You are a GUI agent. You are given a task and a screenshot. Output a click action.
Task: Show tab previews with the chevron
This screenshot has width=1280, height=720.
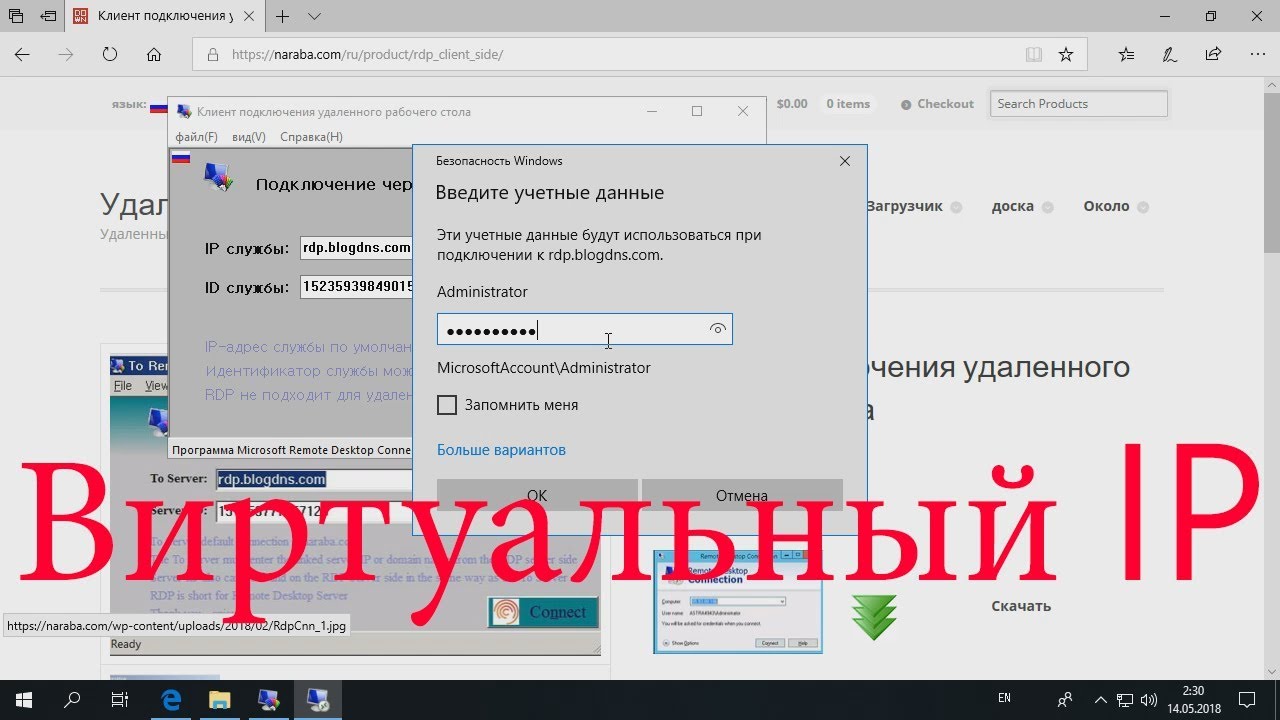[x=314, y=17]
